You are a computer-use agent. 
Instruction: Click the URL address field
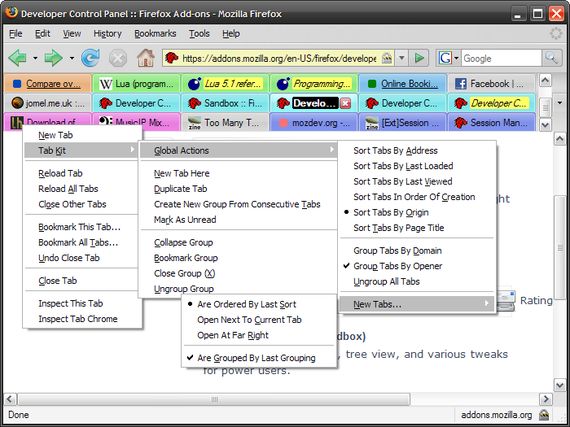tap(278, 58)
